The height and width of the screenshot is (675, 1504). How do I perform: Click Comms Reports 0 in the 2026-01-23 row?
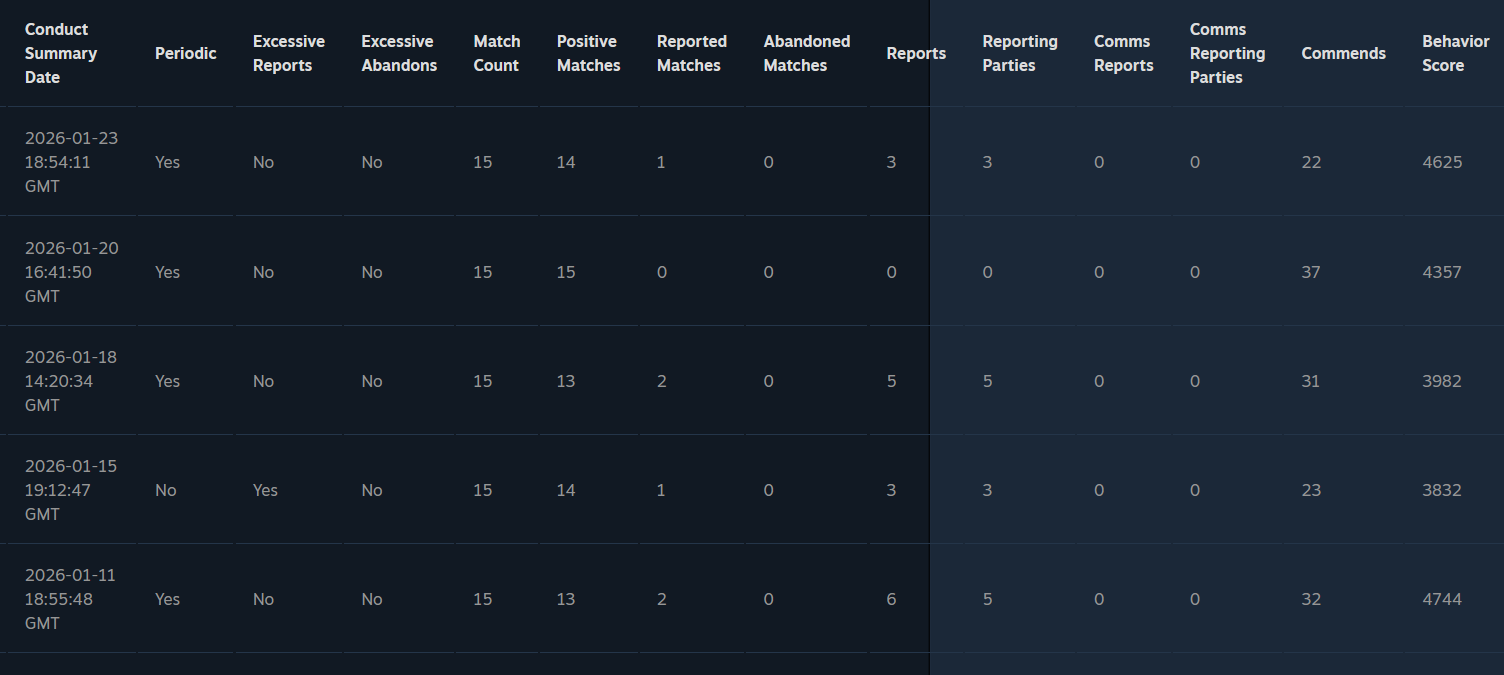(1099, 162)
